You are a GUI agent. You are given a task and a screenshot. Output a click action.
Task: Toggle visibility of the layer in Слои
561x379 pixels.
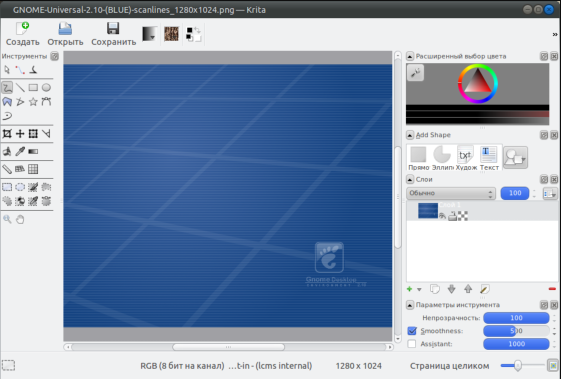click(x=443, y=215)
